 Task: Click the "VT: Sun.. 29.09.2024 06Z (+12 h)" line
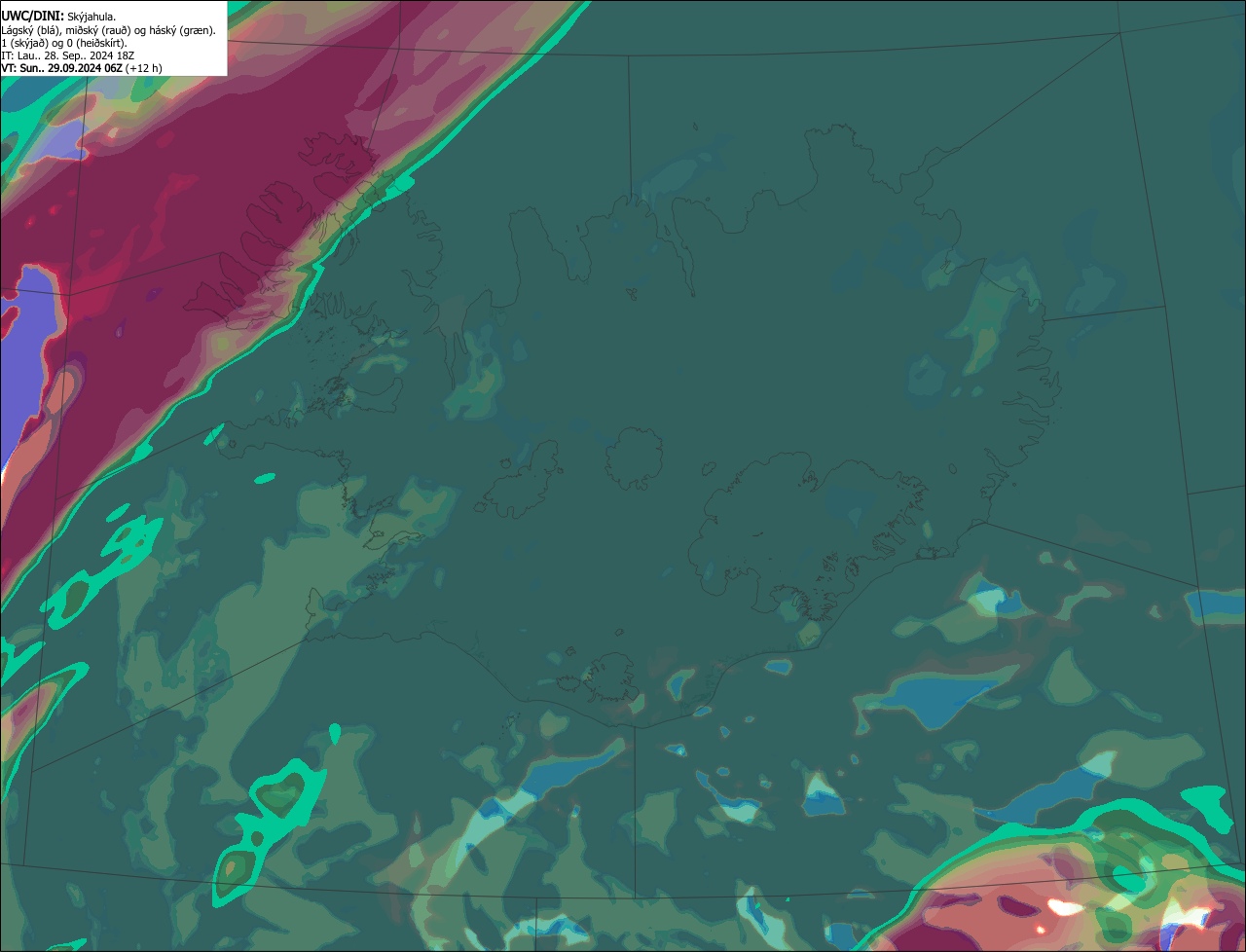tap(82, 68)
